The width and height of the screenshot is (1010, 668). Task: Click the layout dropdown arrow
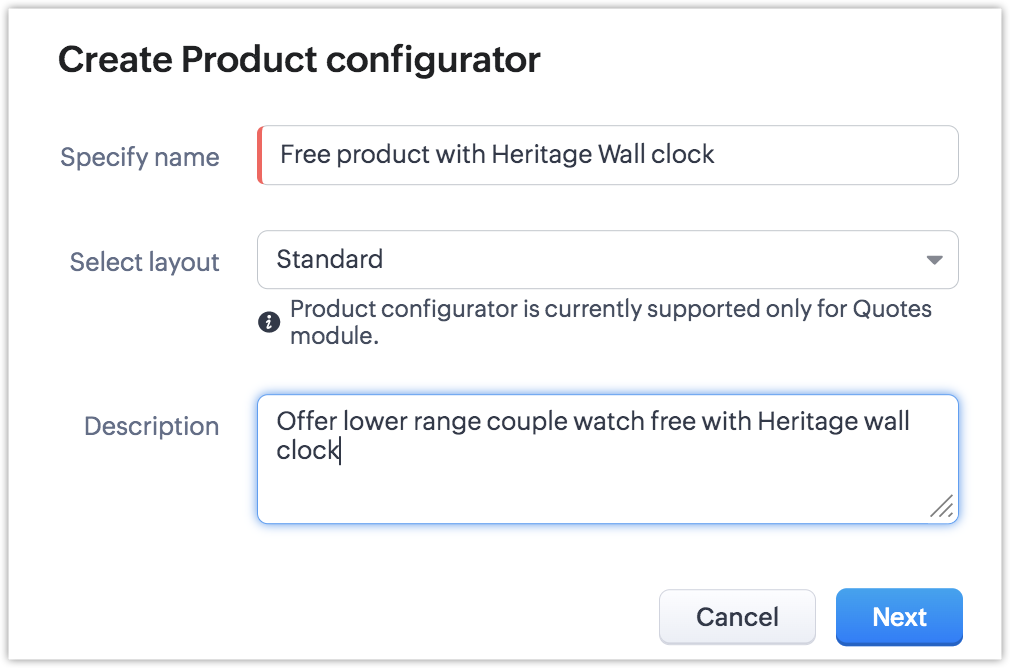pos(934,260)
